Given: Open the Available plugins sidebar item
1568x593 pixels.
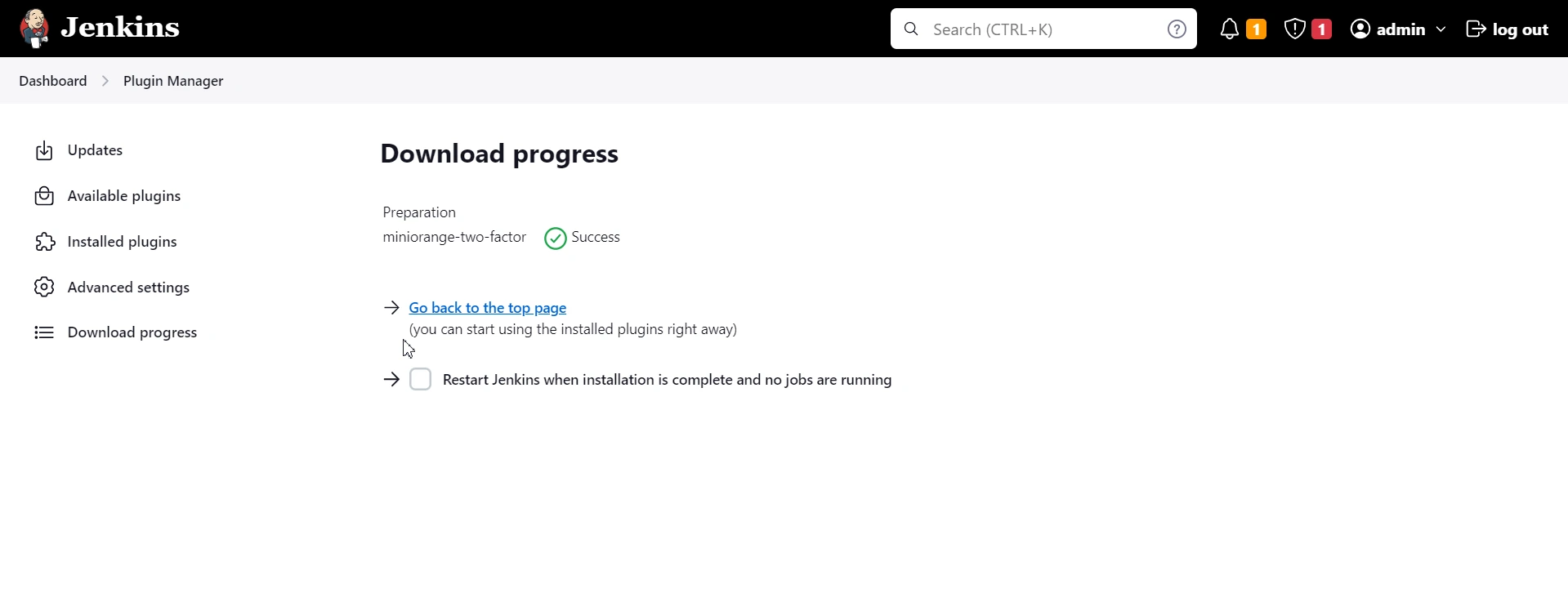Looking at the screenshot, I should coord(124,196).
